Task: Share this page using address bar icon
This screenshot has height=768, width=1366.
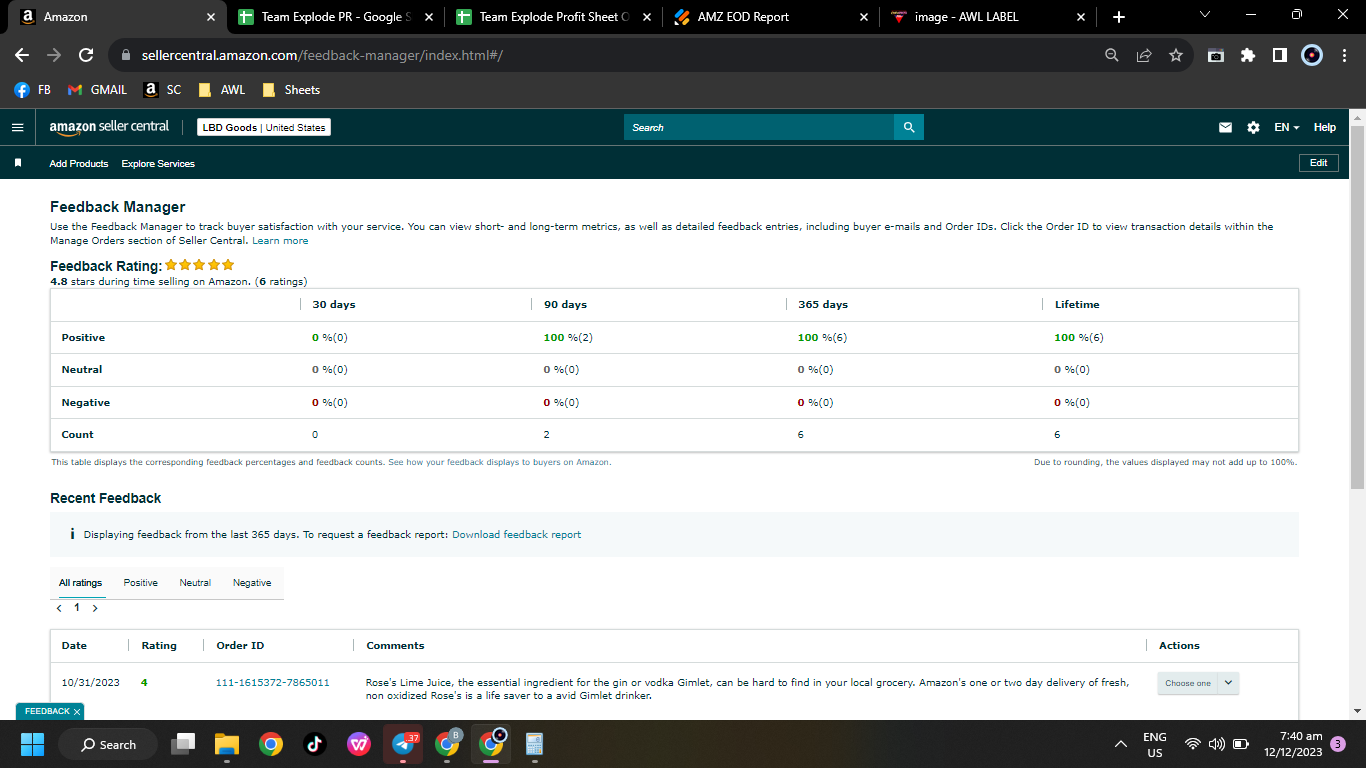Action: point(1144,55)
